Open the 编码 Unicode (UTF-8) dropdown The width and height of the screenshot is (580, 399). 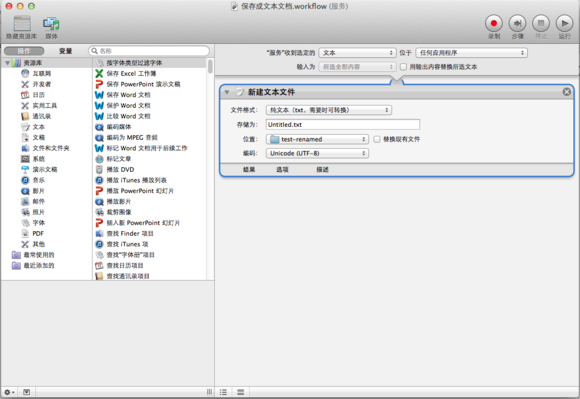tap(317, 153)
